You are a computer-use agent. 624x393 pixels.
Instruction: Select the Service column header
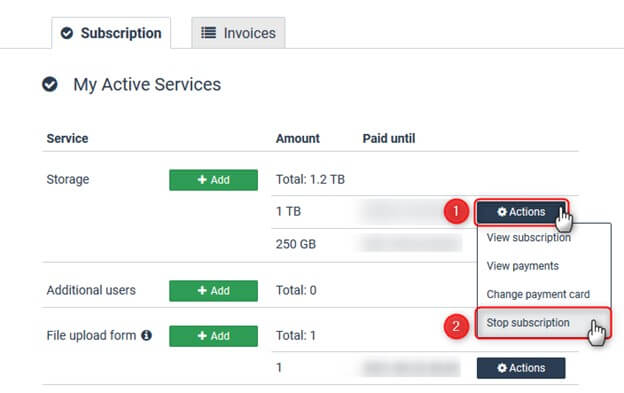click(x=67, y=138)
